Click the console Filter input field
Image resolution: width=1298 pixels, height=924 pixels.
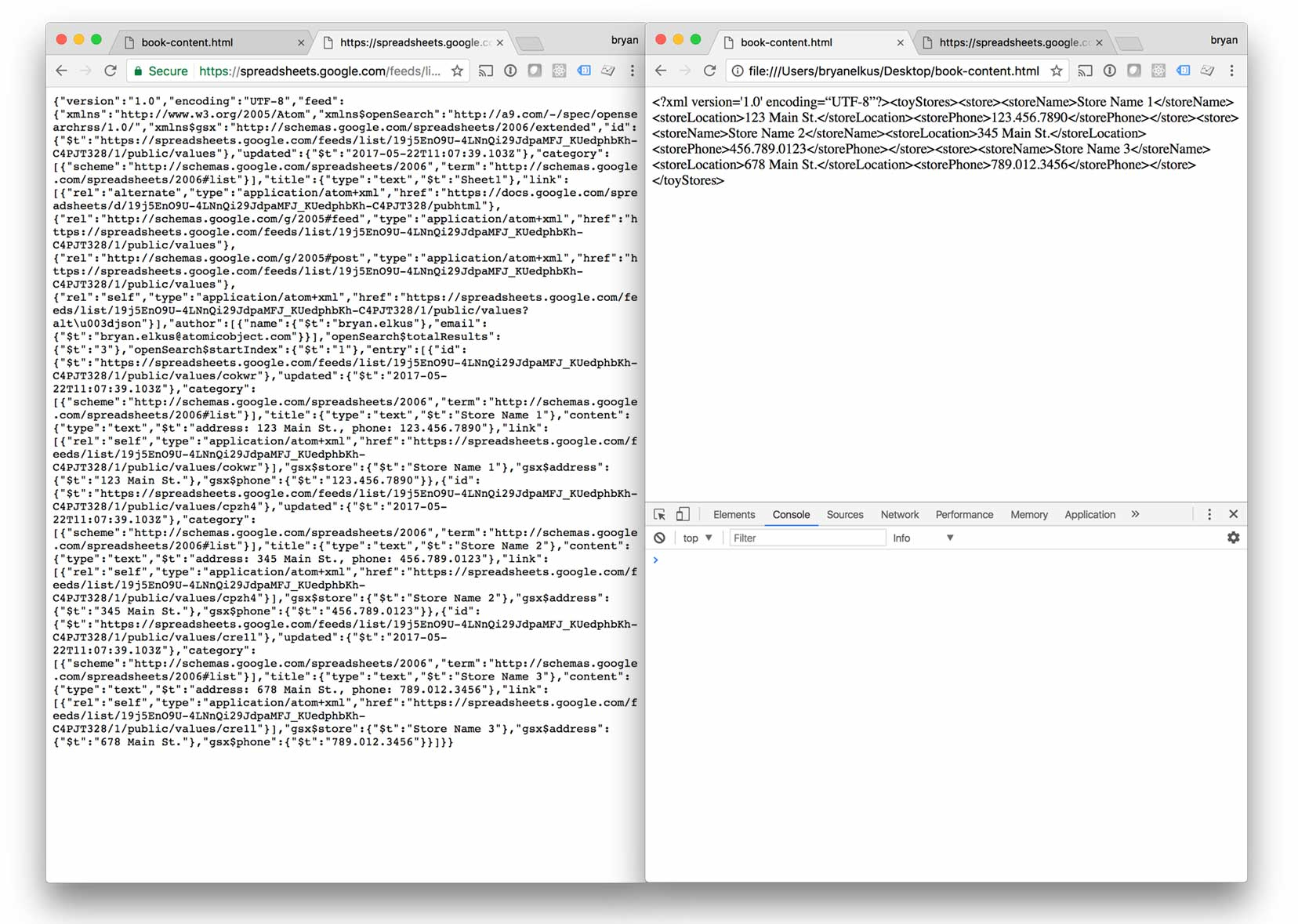click(x=807, y=538)
